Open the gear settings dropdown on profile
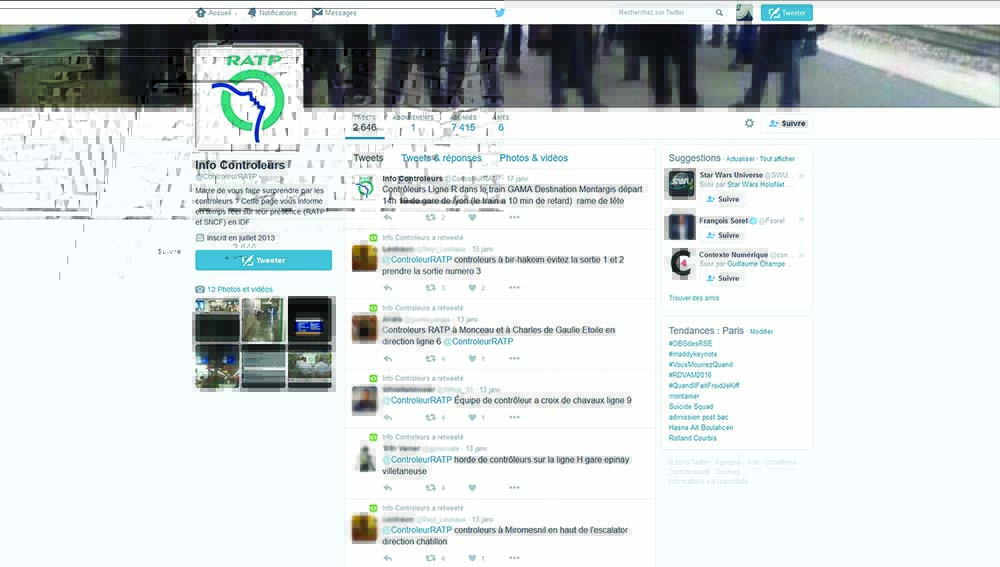1000x567 pixels. [x=749, y=123]
